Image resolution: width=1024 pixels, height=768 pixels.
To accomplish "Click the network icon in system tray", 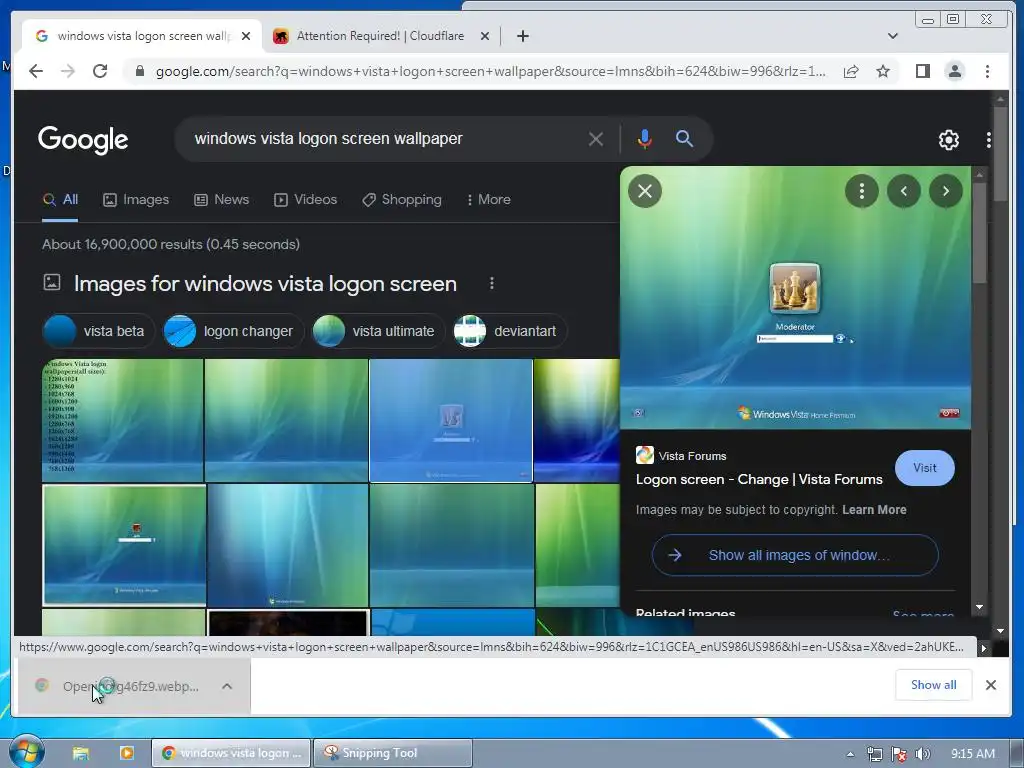I will point(874,754).
